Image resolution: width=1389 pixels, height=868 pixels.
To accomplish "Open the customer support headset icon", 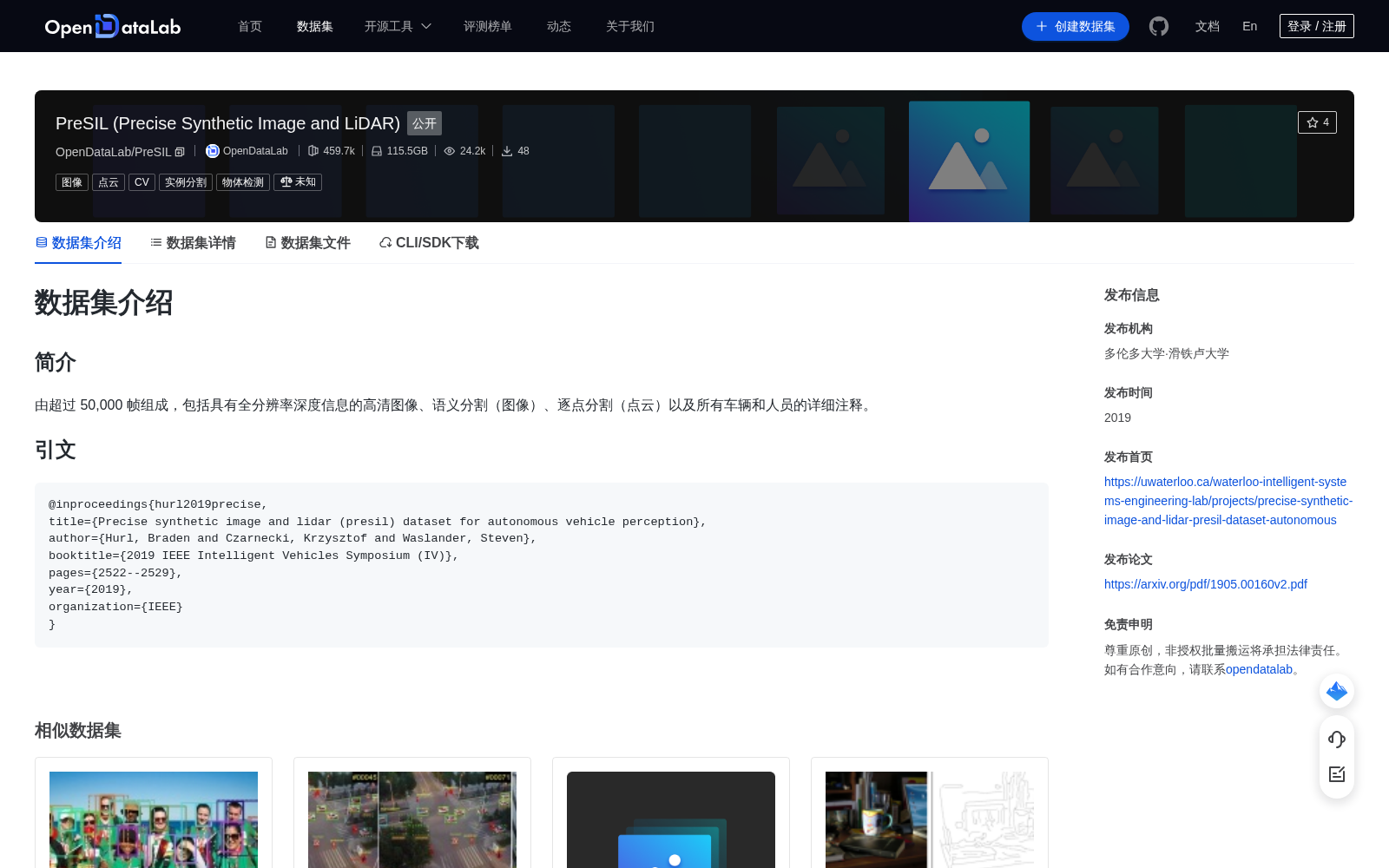I will [1337, 739].
